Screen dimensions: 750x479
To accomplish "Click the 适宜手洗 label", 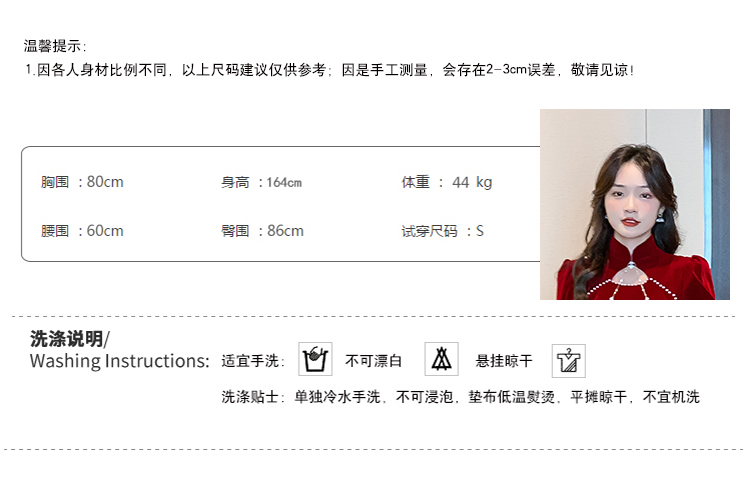I will [253, 361].
